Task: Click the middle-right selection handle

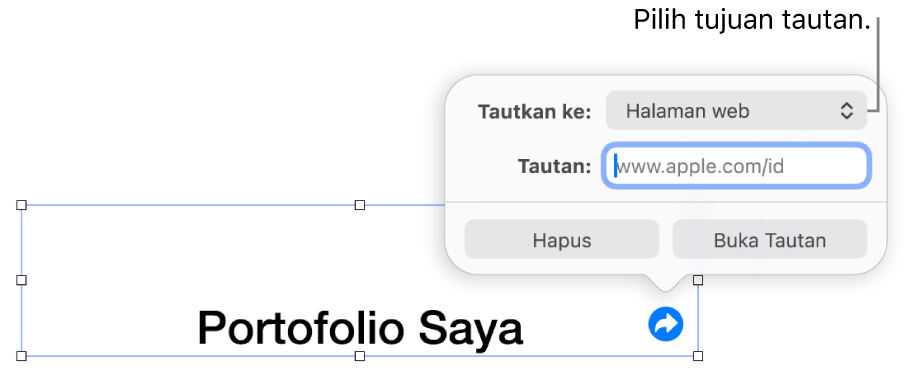Action: [698, 280]
